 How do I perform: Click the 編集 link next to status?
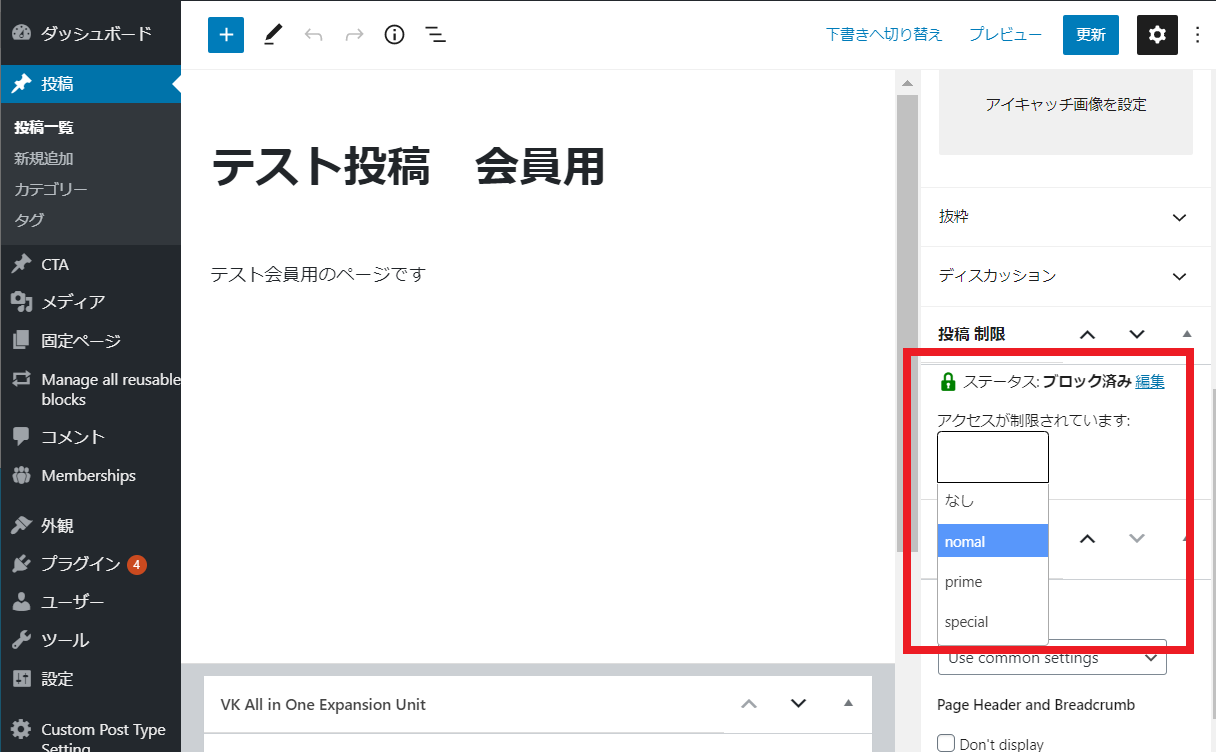pyautogui.click(x=1150, y=381)
